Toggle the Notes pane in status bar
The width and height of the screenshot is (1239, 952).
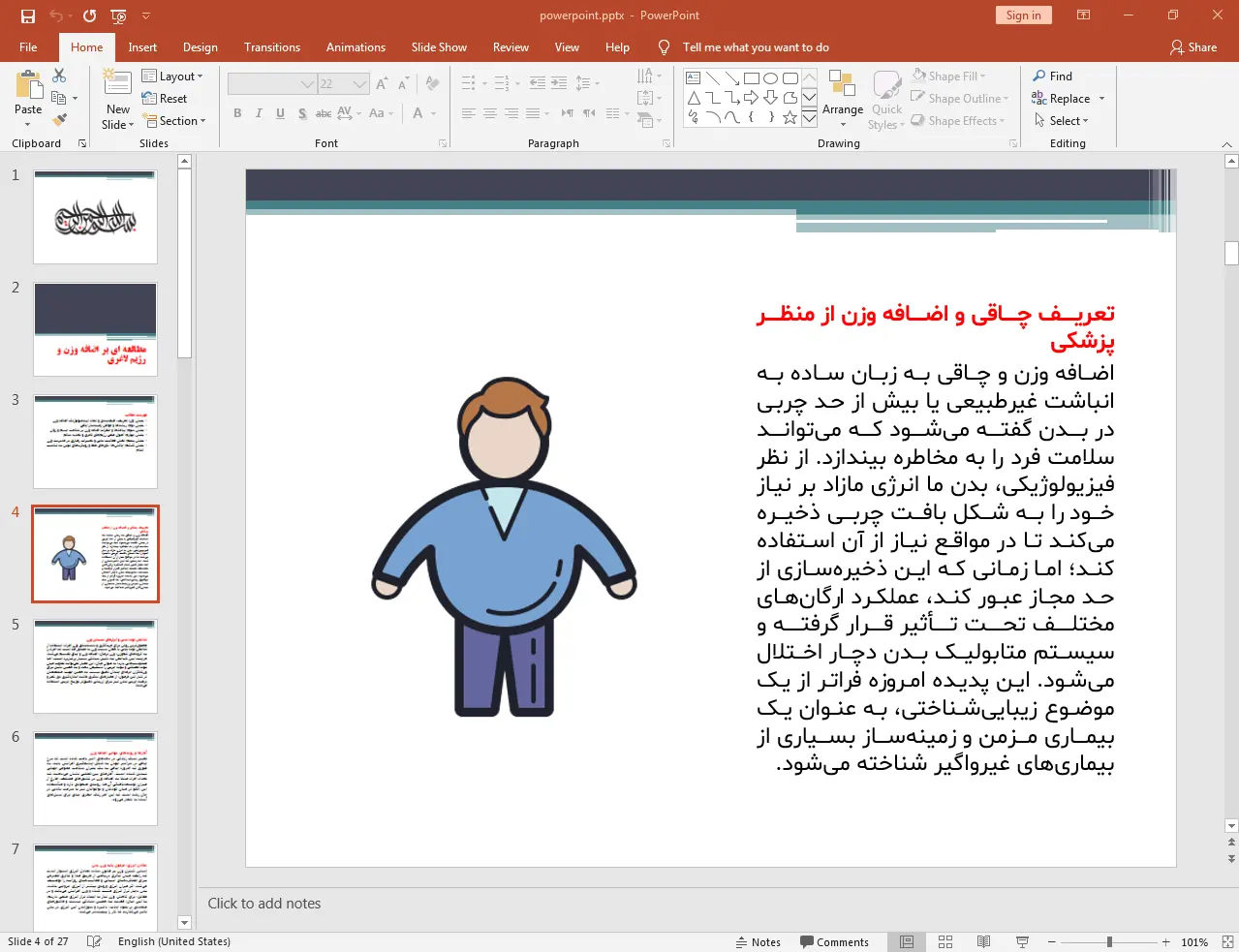pos(759,941)
